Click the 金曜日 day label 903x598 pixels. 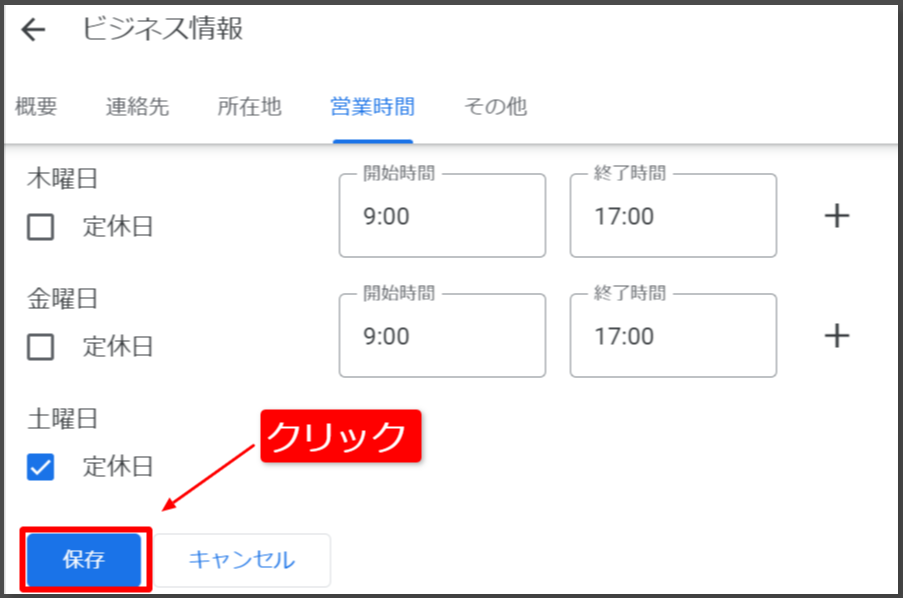coord(62,298)
